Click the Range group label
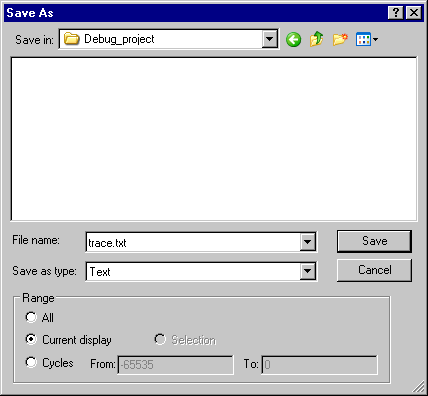 click(x=38, y=298)
